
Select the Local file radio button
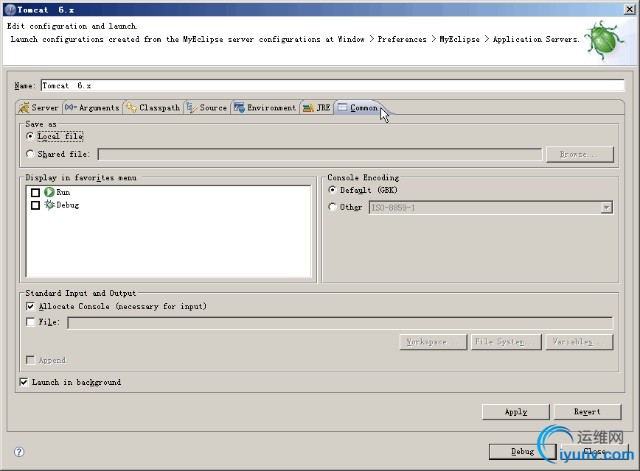30,136
